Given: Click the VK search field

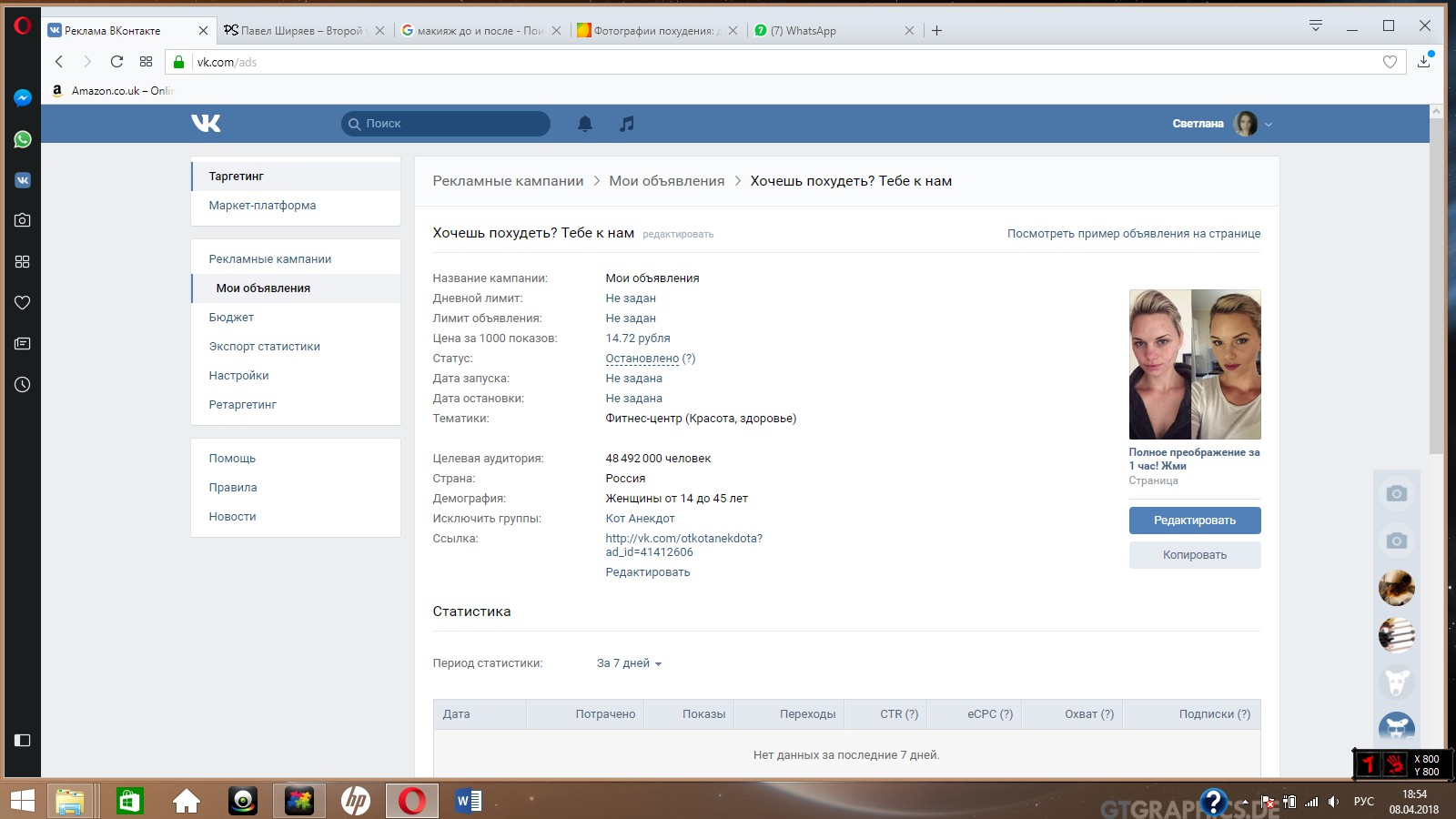Looking at the screenshot, I should (446, 124).
